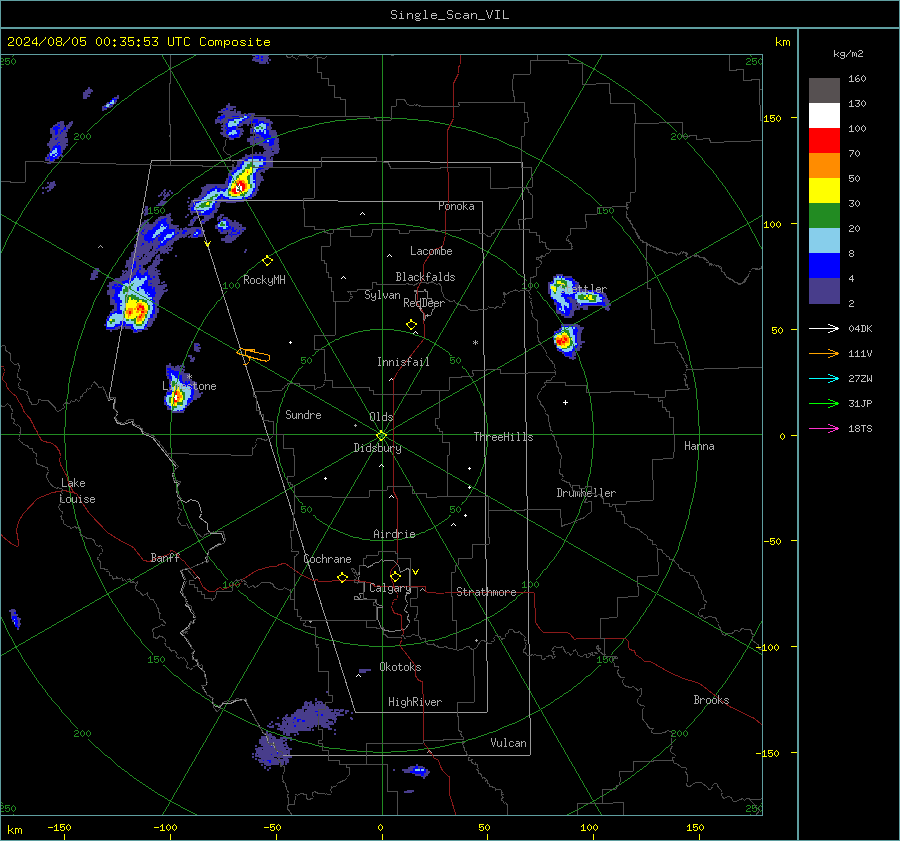This screenshot has height=841, width=900.
Task: Select the yellow diamond marker under Cochrane
Action: pyautogui.click(x=342, y=578)
